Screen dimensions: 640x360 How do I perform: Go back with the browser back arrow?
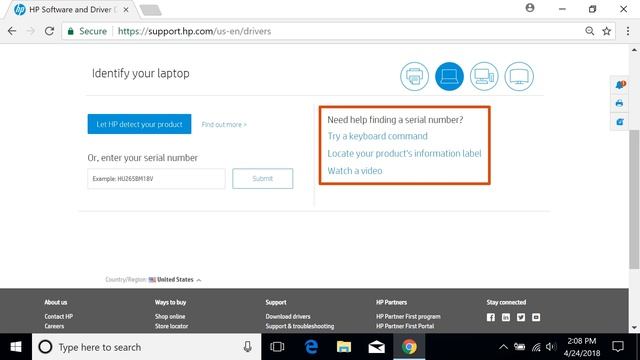[12, 31]
